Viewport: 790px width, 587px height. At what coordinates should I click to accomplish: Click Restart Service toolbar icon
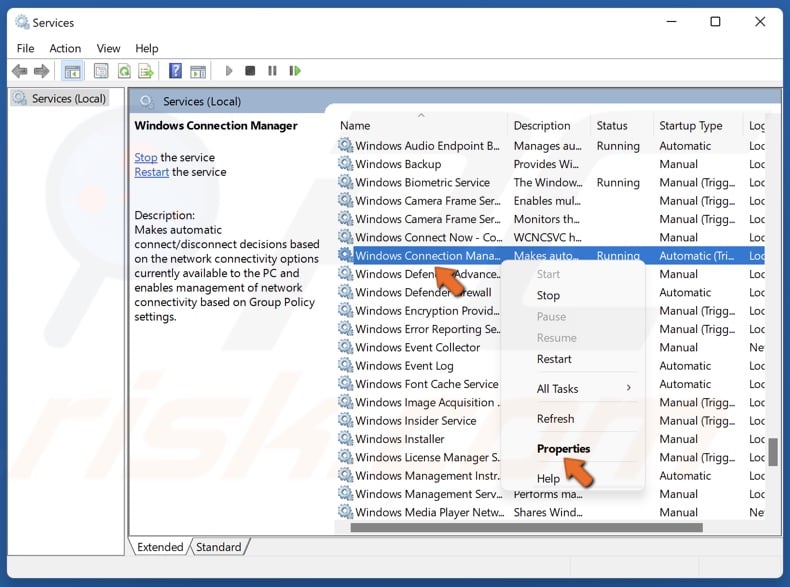tap(295, 71)
